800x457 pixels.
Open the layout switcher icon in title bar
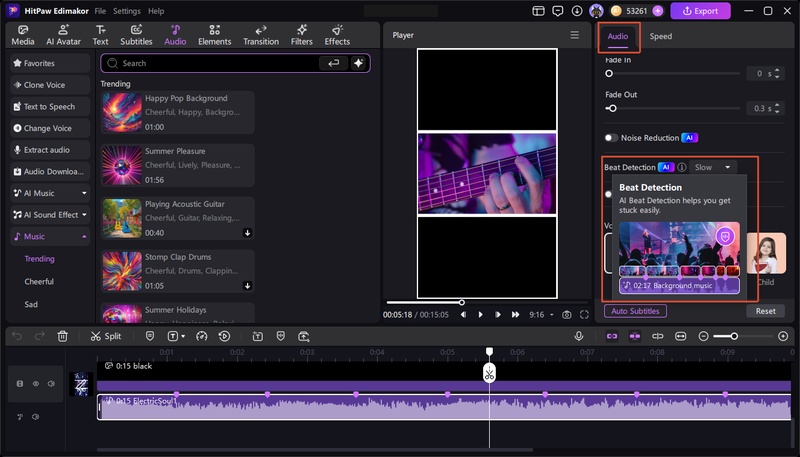pyautogui.click(x=538, y=11)
